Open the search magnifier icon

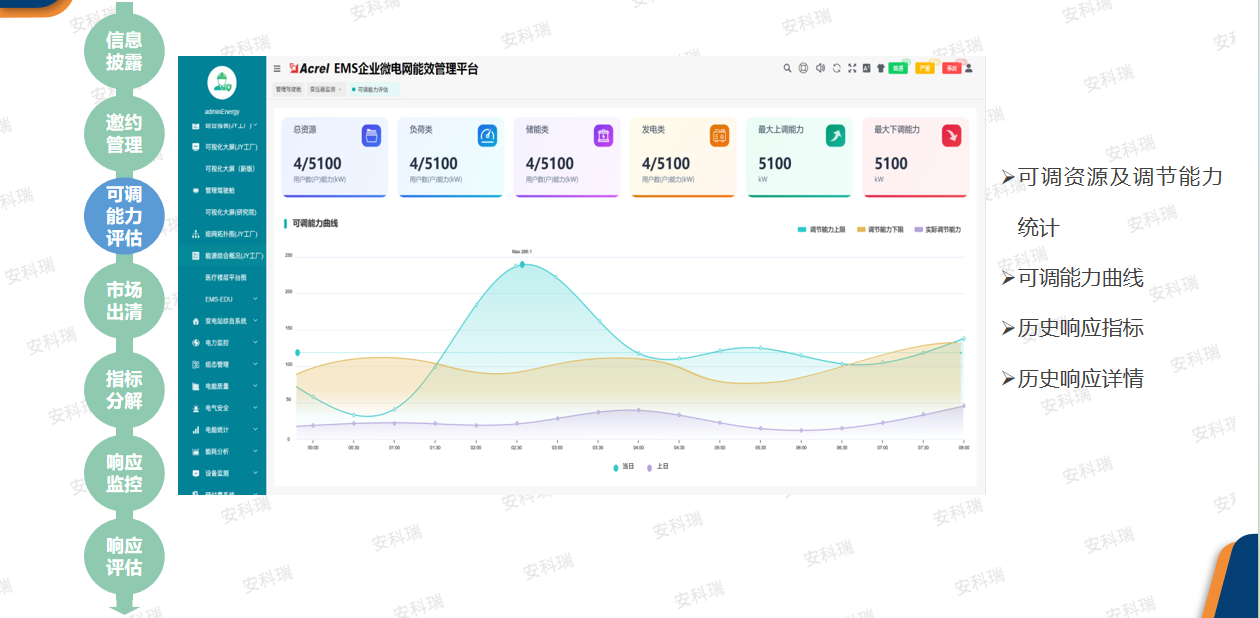[x=787, y=68]
